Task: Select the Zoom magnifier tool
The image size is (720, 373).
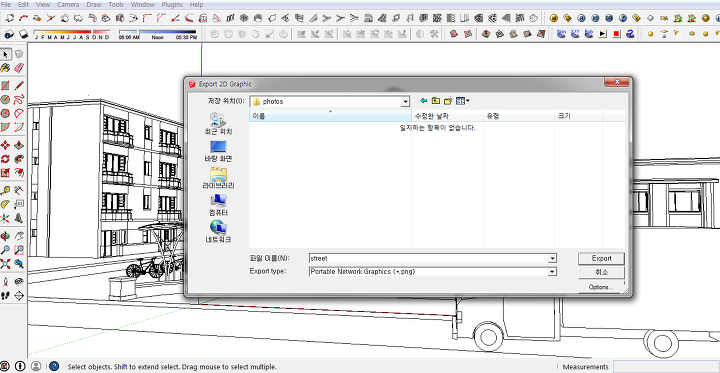Action: click(x=6, y=250)
